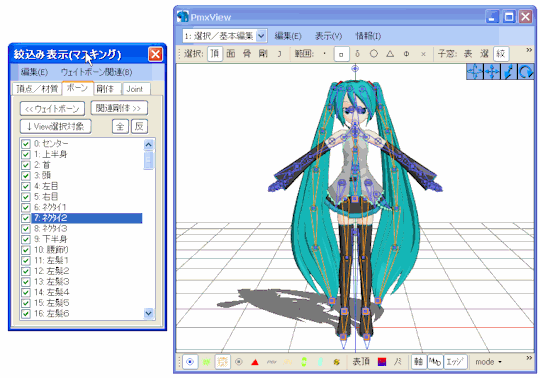Click the red-blue color square in bottom toolbar
The height and width of the screenshot is (378, 540).
point(382,362)
